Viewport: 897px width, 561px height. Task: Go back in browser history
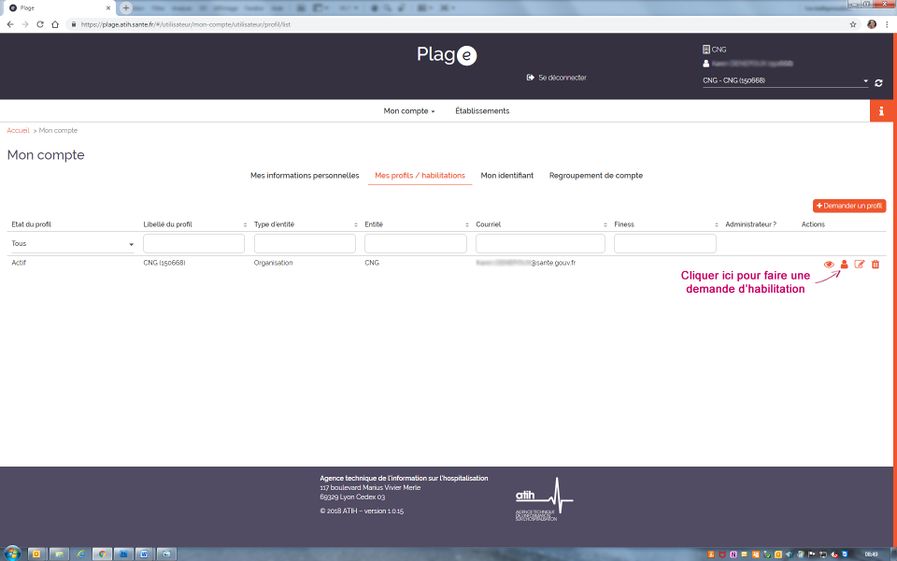10,24
